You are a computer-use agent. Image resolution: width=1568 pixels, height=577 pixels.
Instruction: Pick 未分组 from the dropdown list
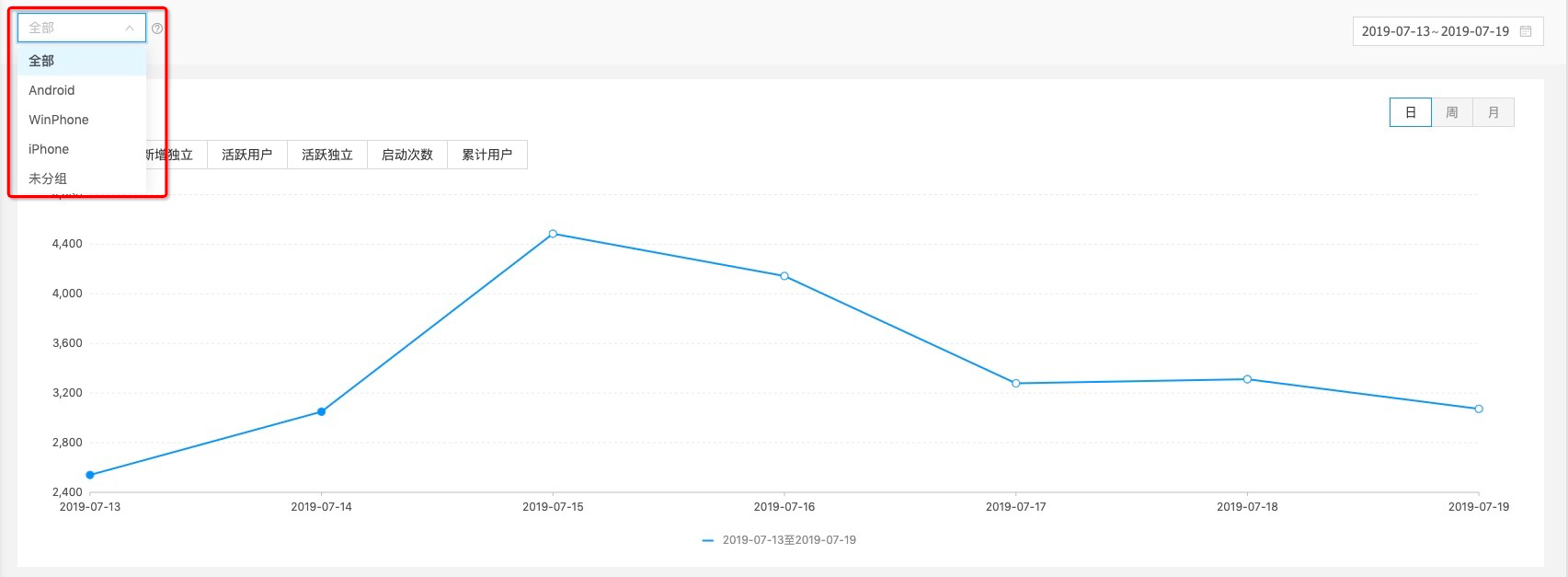tap(82, 179)
